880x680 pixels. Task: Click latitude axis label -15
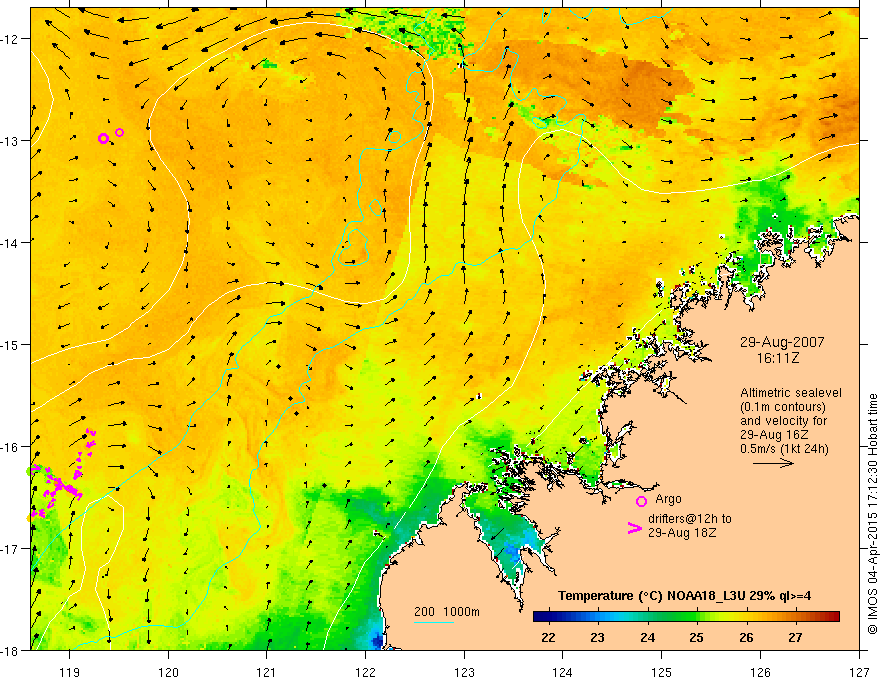11,344
